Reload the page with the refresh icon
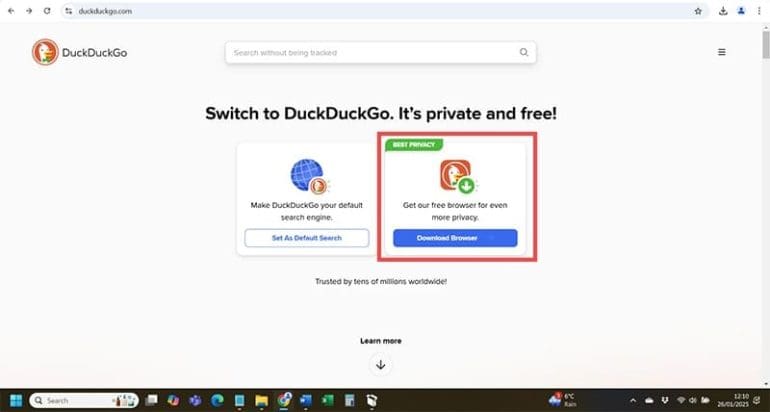 pos(46,10)
